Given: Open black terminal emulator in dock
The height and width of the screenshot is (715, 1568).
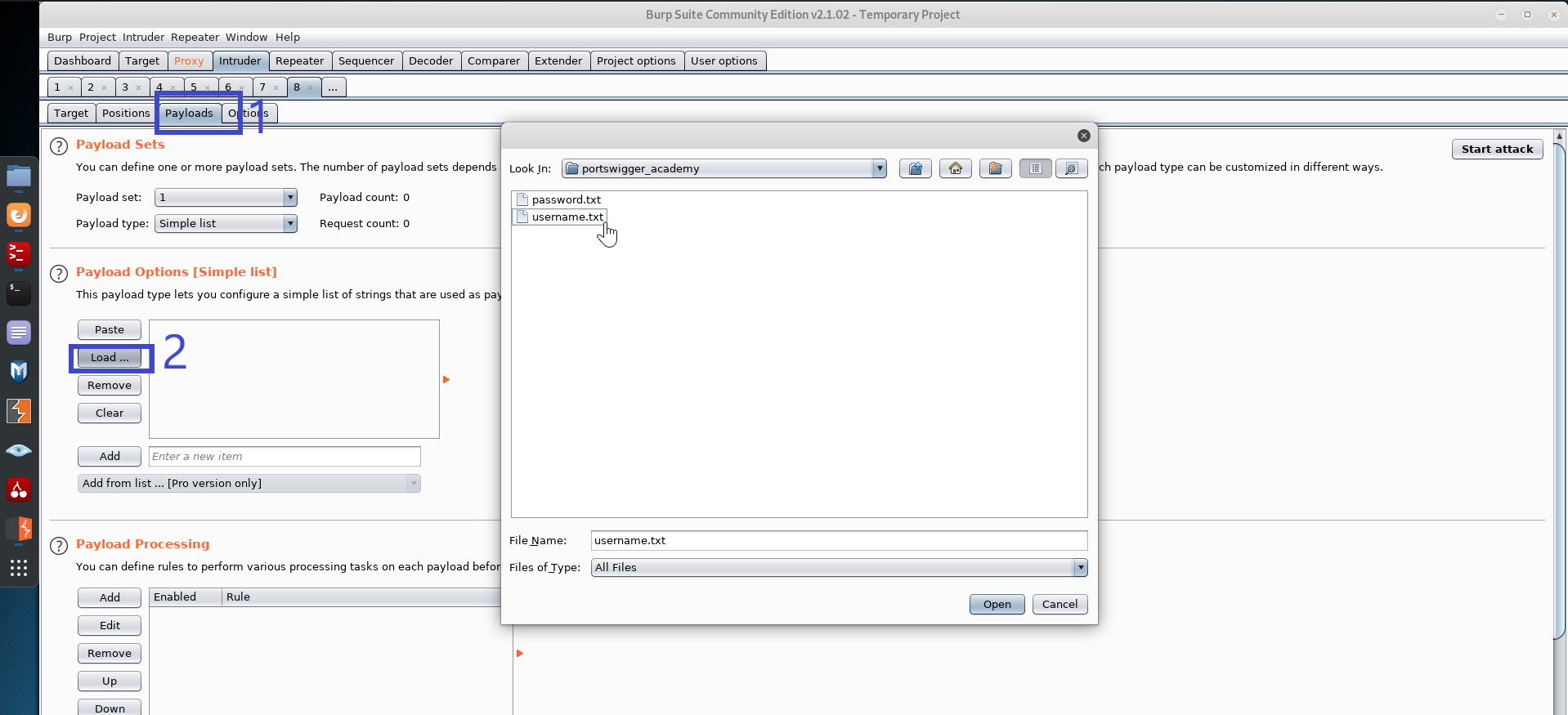Looking at the screenshot, I should coord(19,293).
